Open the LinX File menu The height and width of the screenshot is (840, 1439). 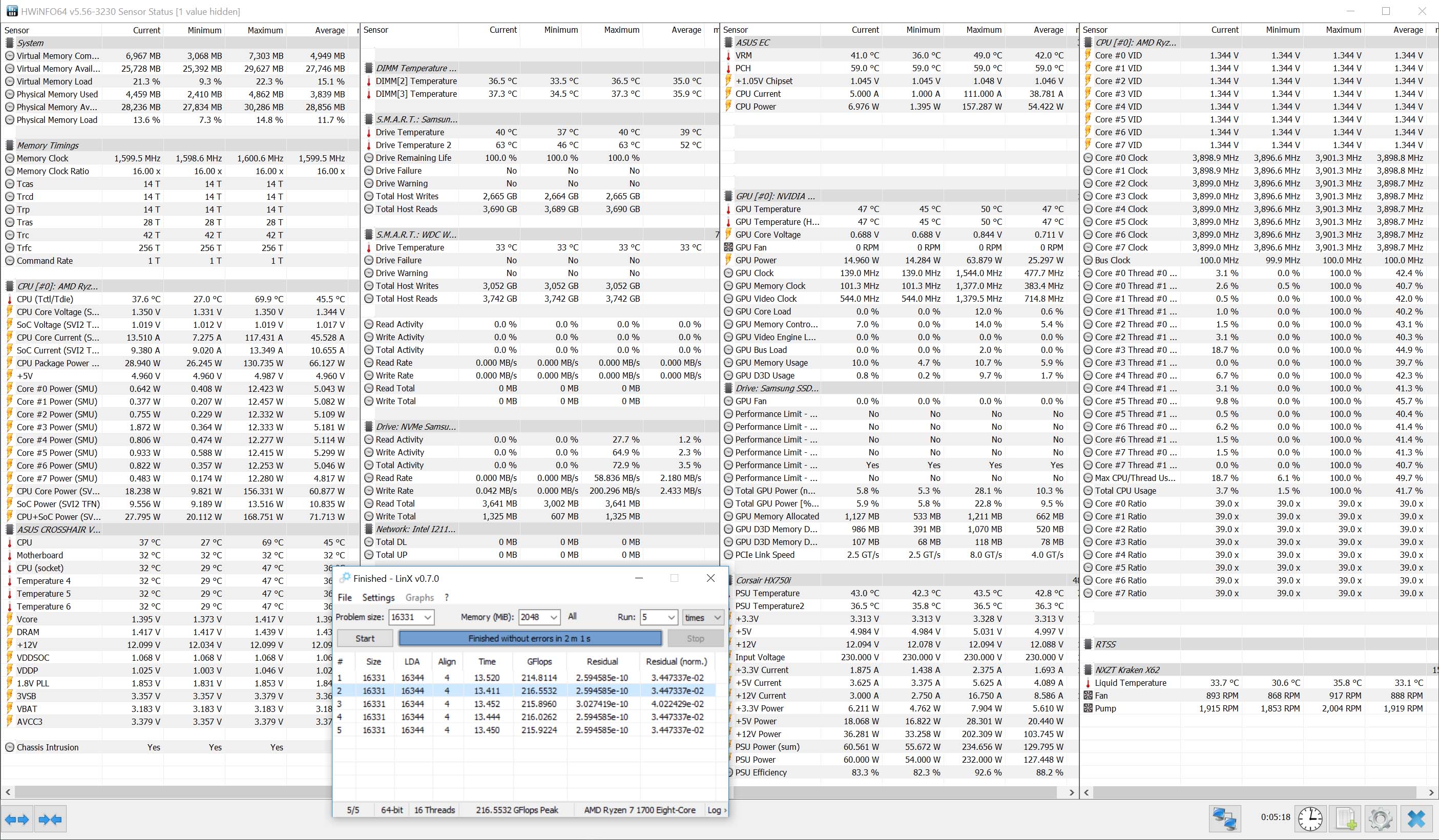(x=344, y=597)
